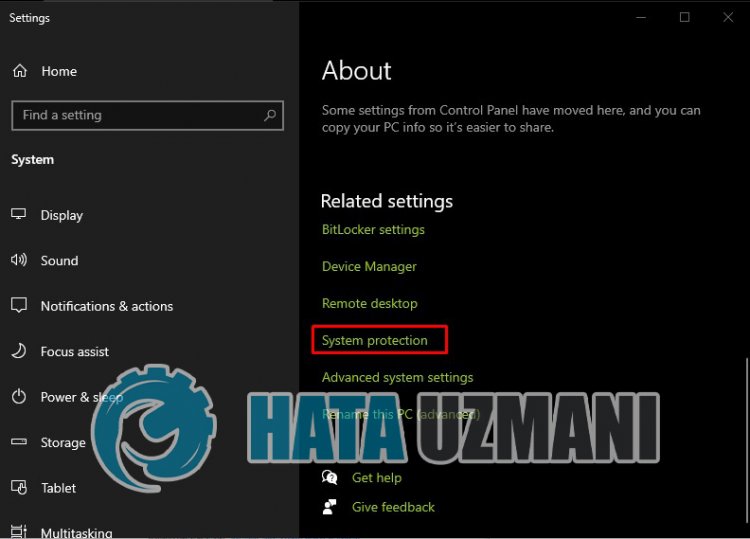Image resolution: width=750 pixels, height=539 pixels.
Task: Select the Sound speaker icon
Action: [x=19, y=260]
